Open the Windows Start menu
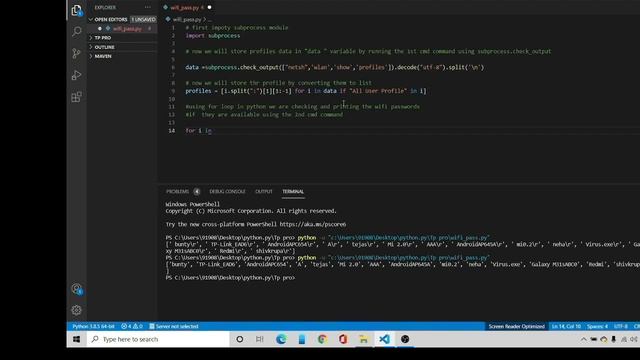640x360 pixels. point(76,339)
